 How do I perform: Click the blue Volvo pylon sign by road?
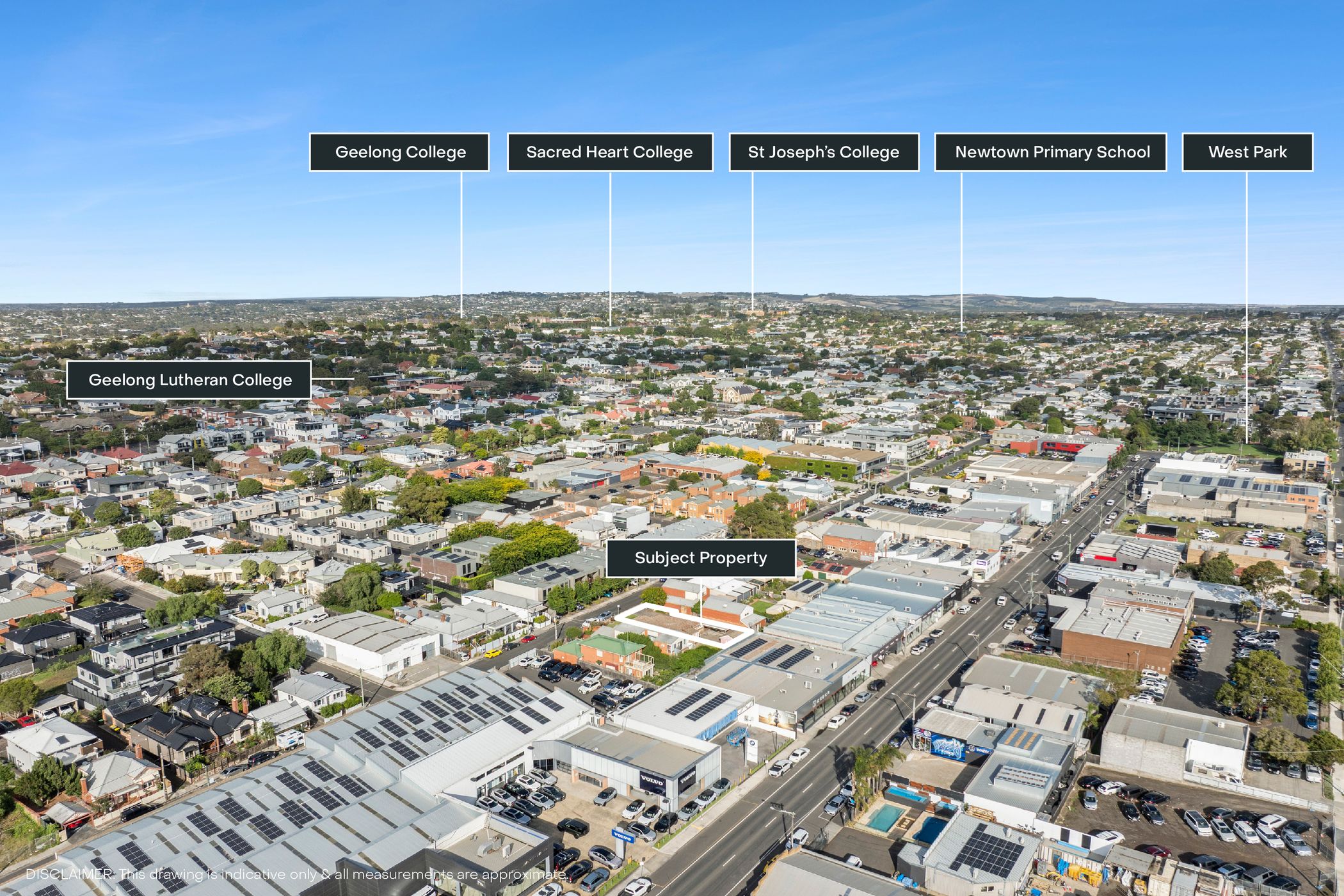click(621, 837)
